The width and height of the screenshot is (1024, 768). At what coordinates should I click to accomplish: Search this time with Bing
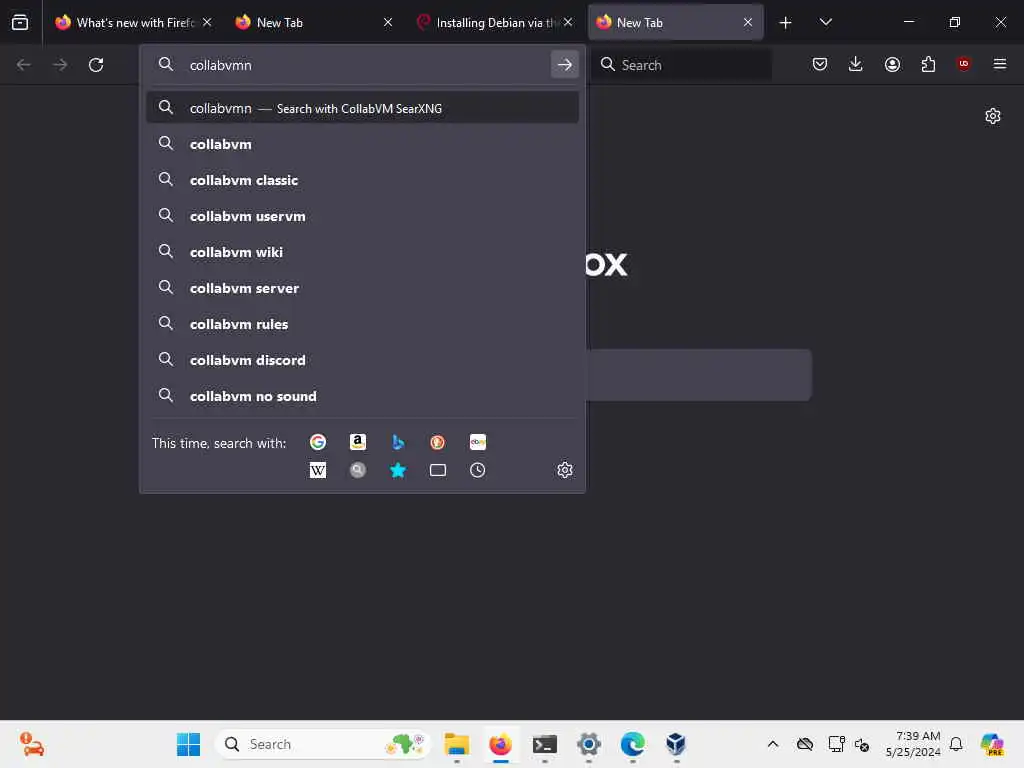[398, 442]
